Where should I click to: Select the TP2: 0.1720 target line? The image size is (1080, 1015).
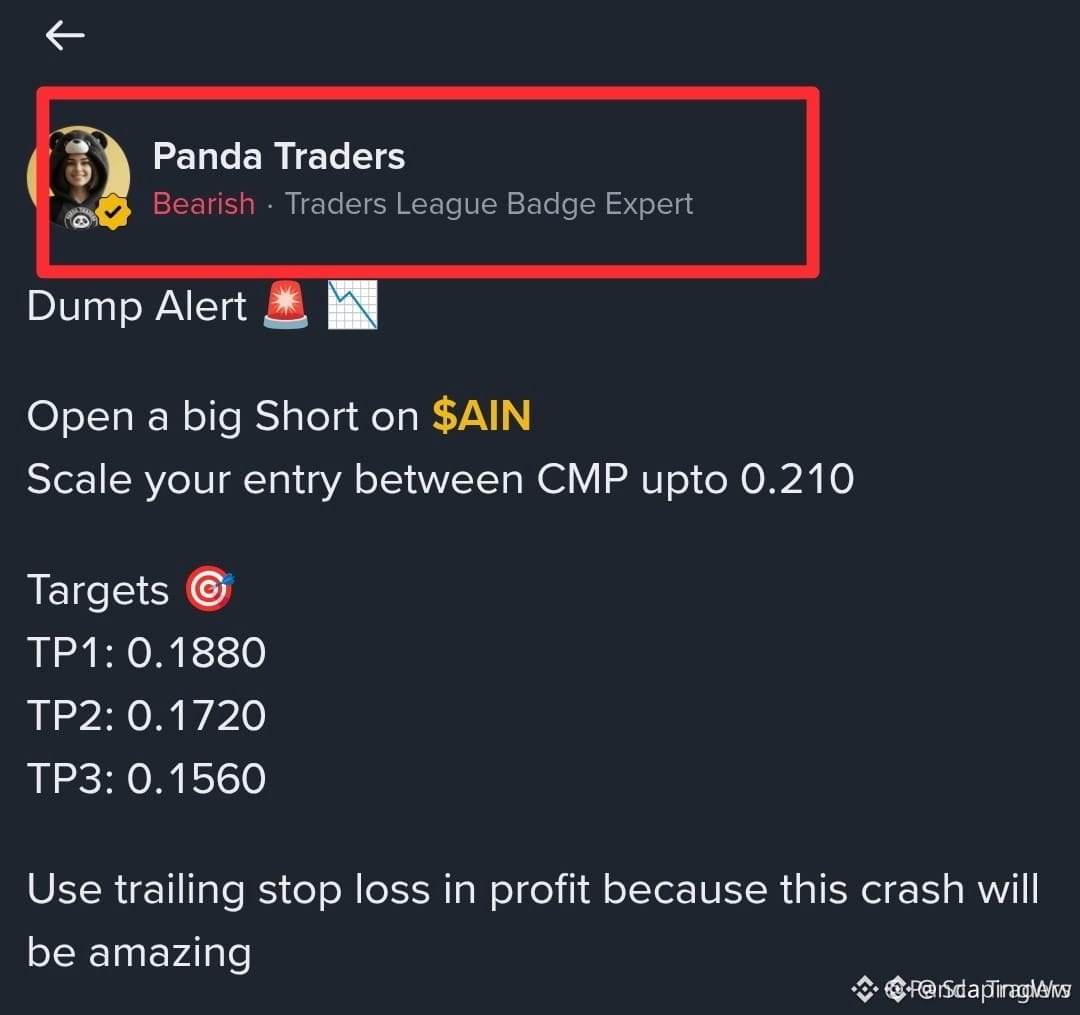(x=147, y=715)
